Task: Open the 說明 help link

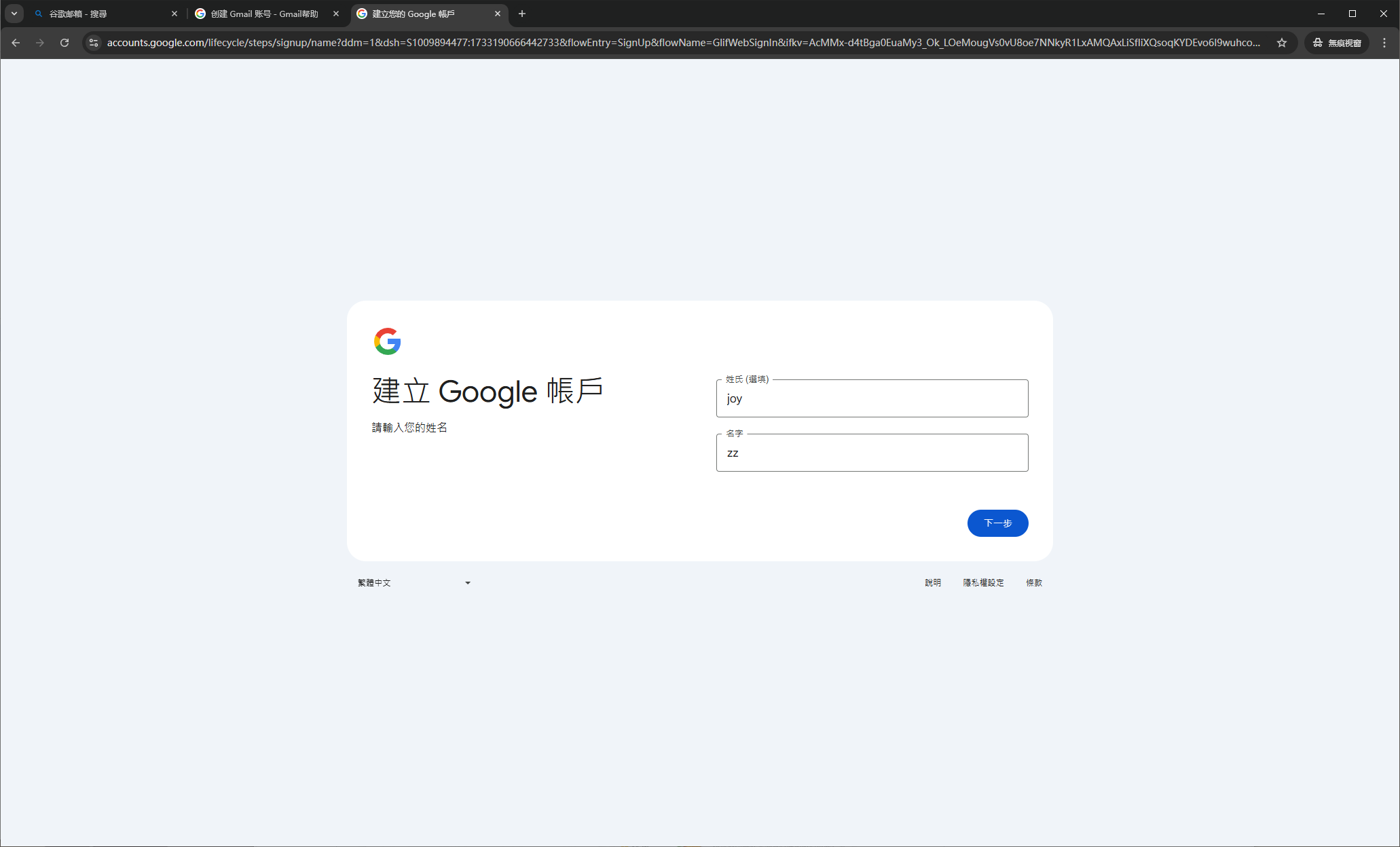Action: pos(933,583)
